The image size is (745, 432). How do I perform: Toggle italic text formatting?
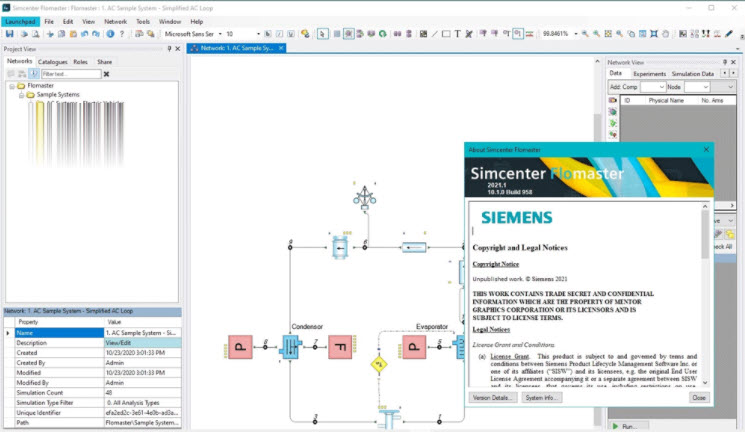[x=279, y=34]
